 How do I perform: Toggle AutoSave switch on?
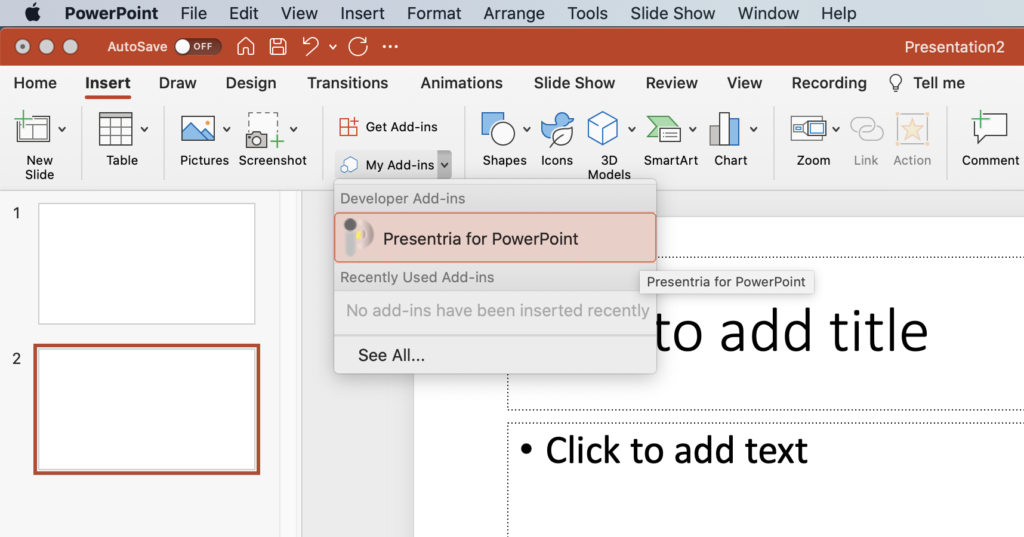(197, 46)
